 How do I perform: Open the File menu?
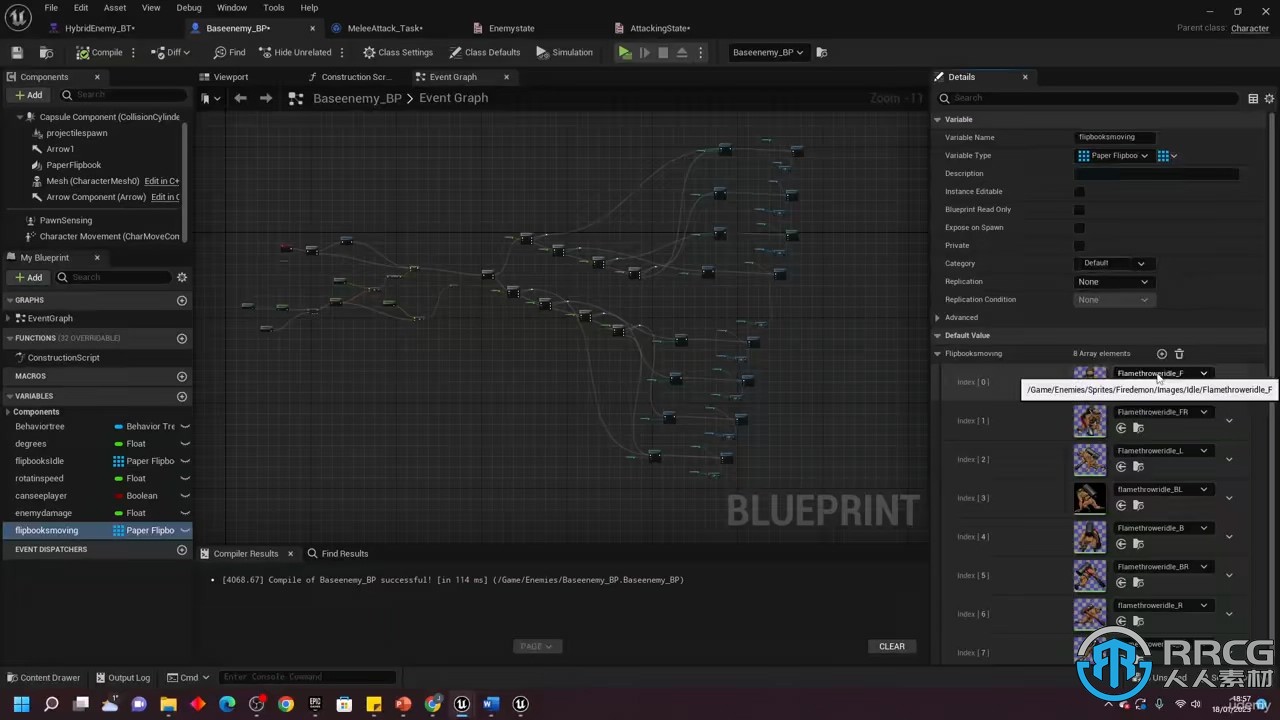click(x=51, y=7)
